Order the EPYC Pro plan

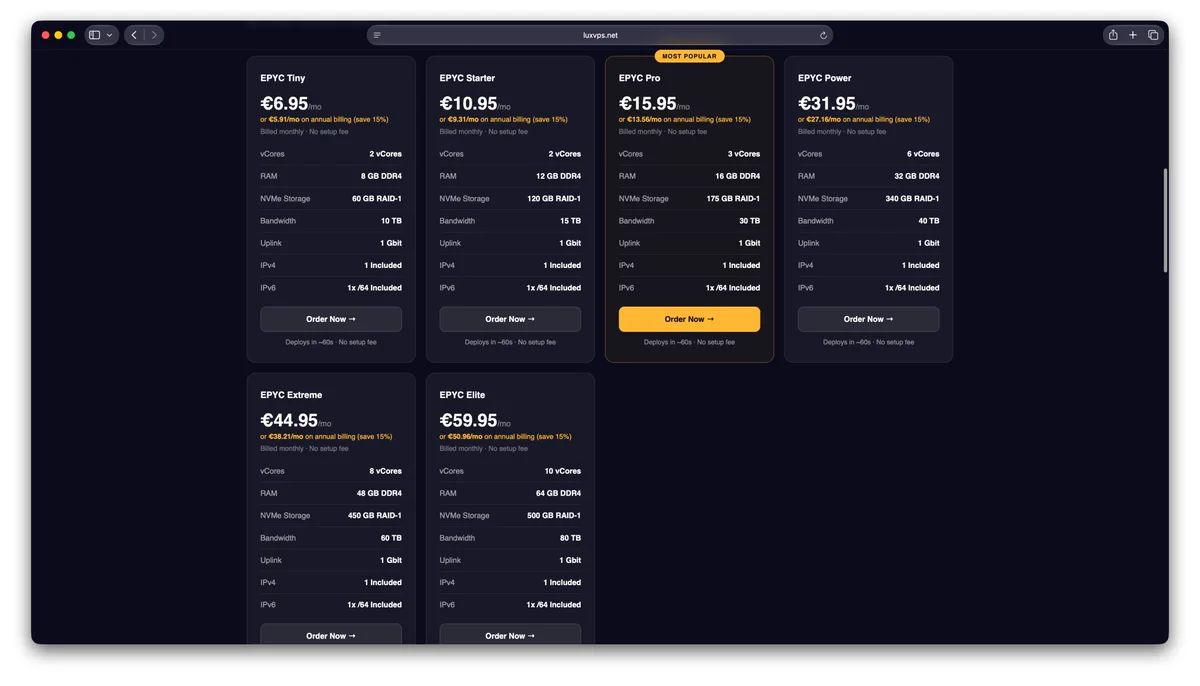pyautogui.click(x=689, y=319)
